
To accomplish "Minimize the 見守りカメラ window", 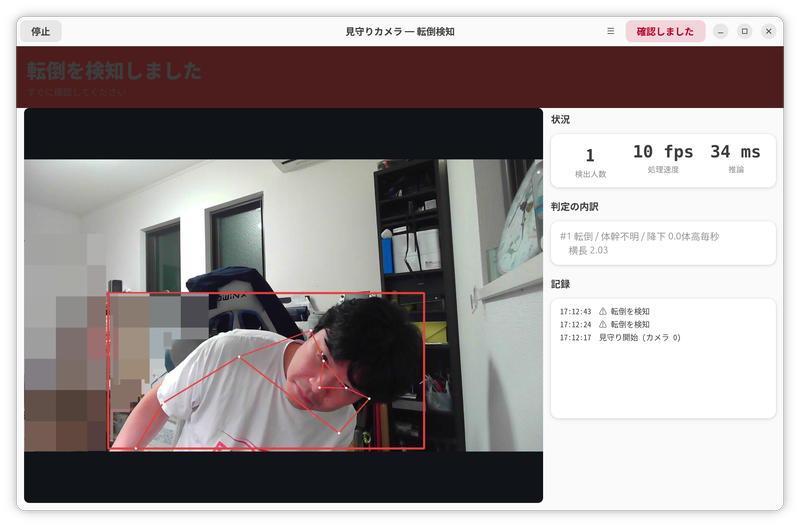I will coord(720,32).
